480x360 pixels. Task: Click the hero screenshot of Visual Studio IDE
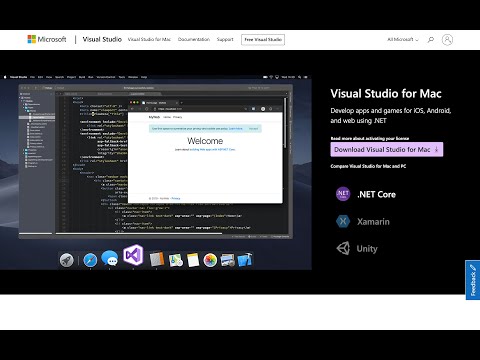[156, 172]
